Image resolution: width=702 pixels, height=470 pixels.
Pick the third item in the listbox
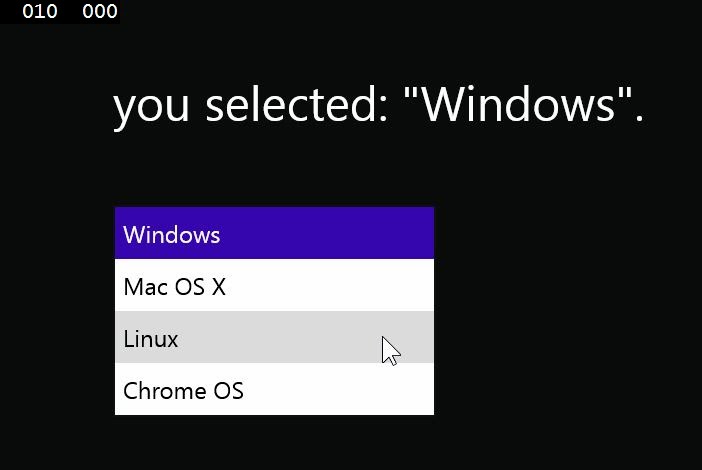coord(274,338)
